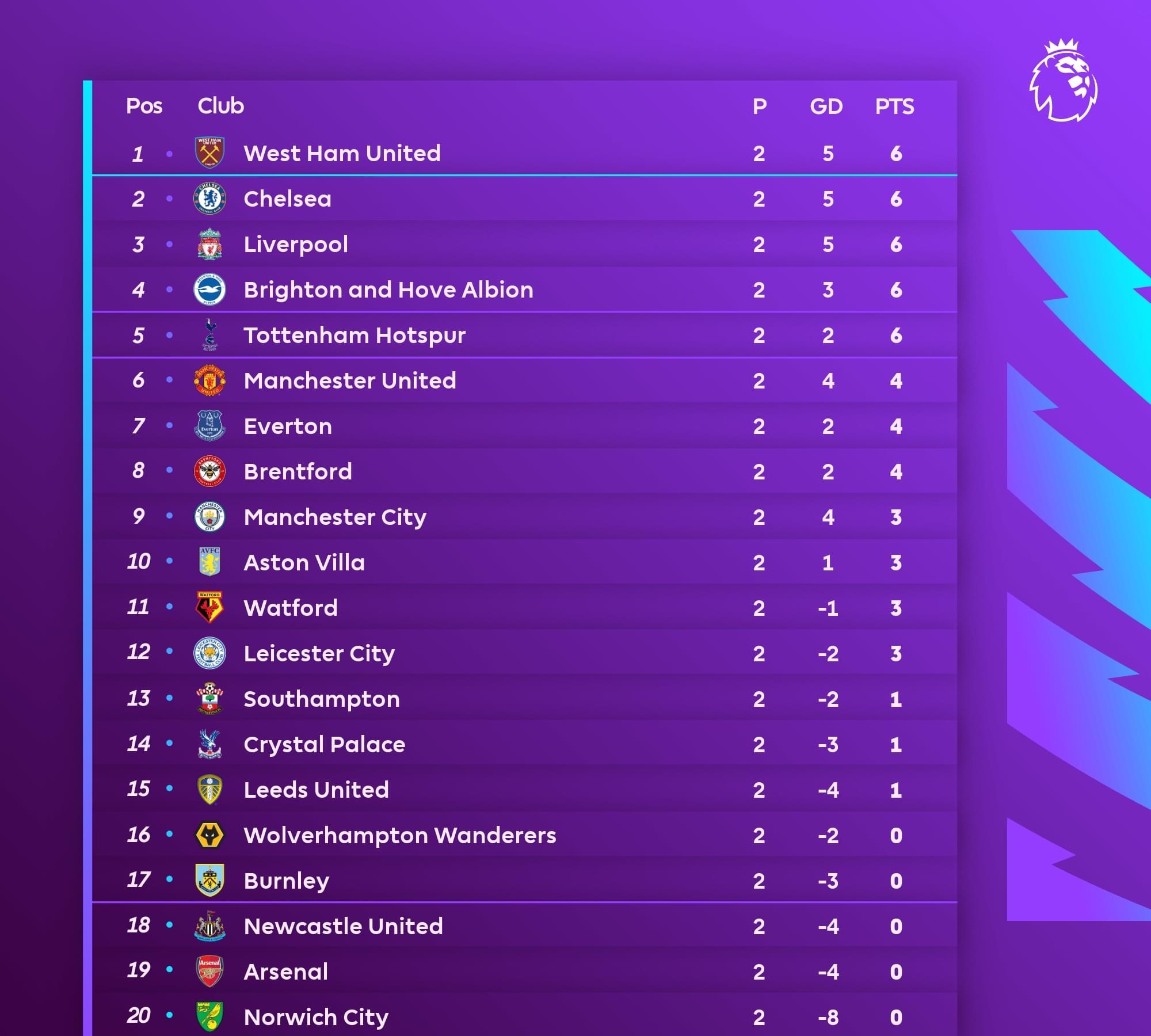Image resolution: width=1151 pixels, height=1036 pixels.
Task: Select the Liverpool crest icon
Action: pos(209,244)
